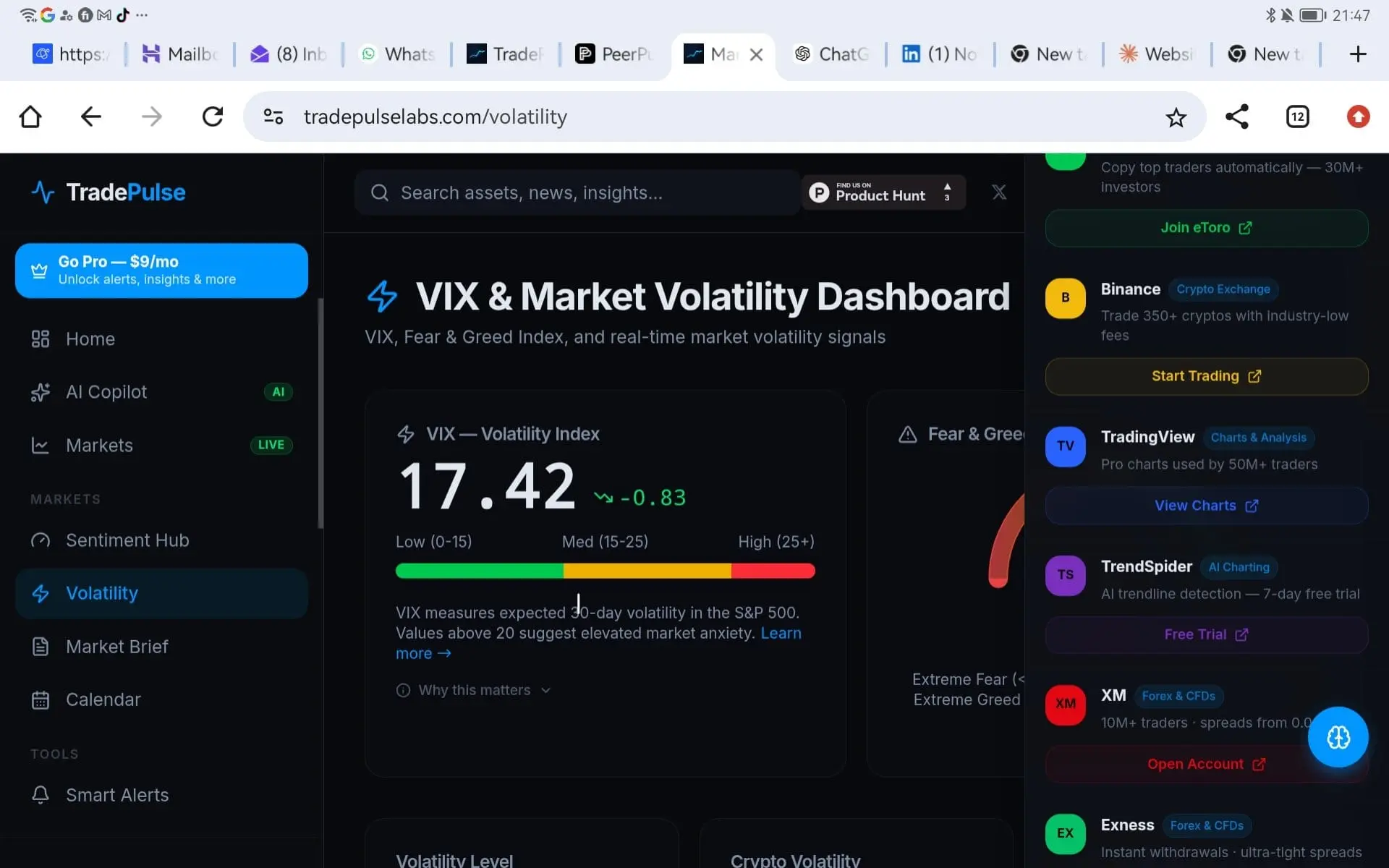Open the AI brain assistant floating button

pos(1338,737)
